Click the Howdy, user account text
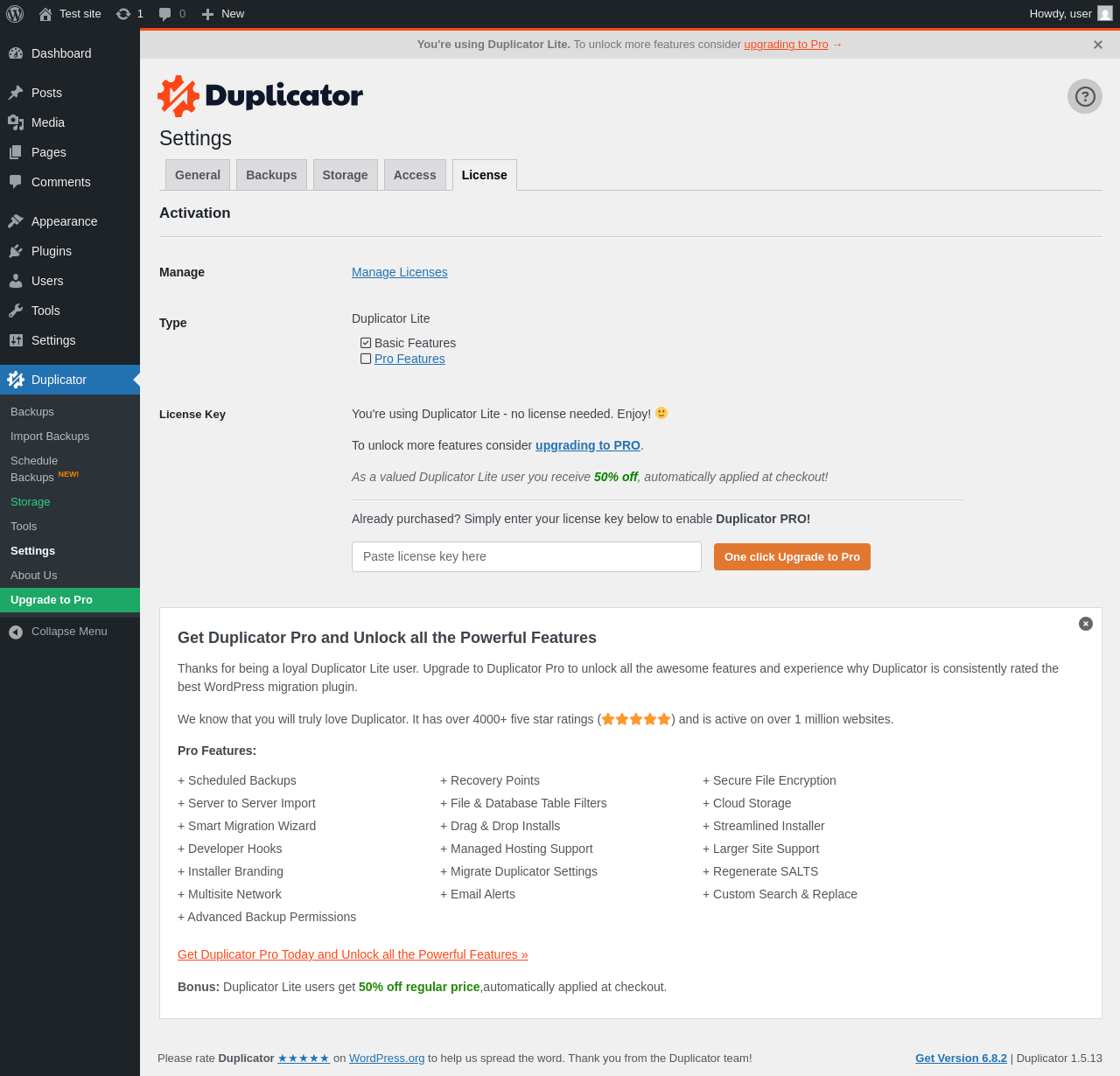1120x1076 pixels. pos(1060,14)
